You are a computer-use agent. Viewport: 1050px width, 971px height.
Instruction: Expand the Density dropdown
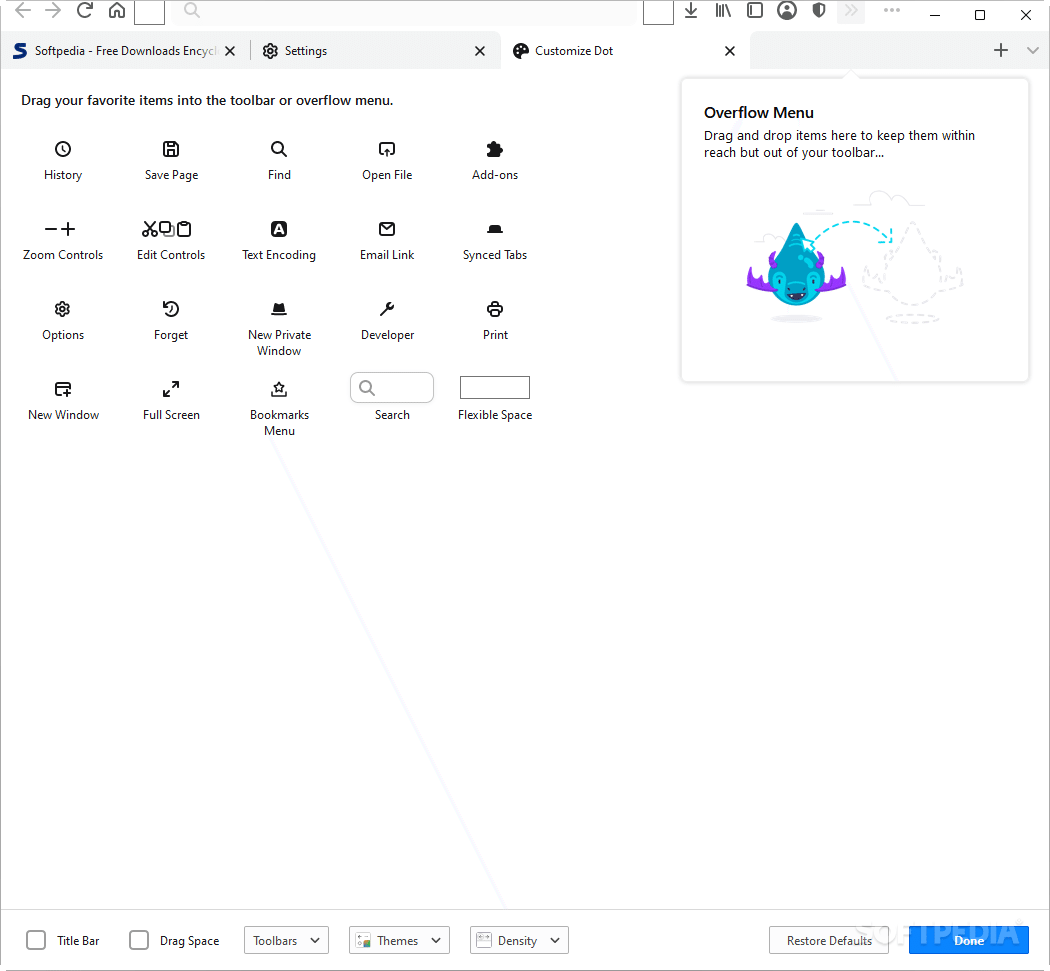point(519,940)
